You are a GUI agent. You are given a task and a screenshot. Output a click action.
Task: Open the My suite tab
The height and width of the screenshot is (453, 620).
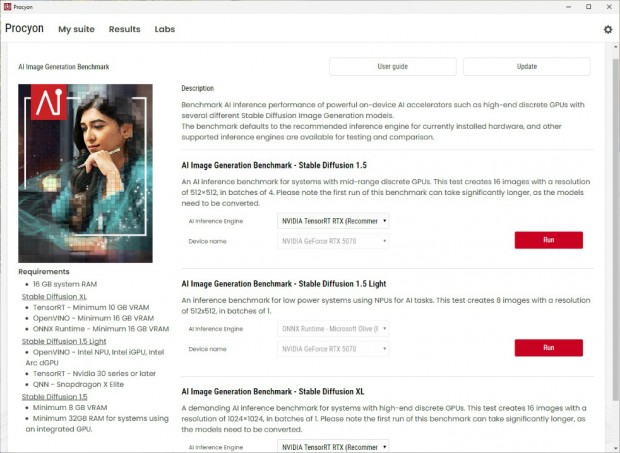pyautogui.click(x=76, y=29)
